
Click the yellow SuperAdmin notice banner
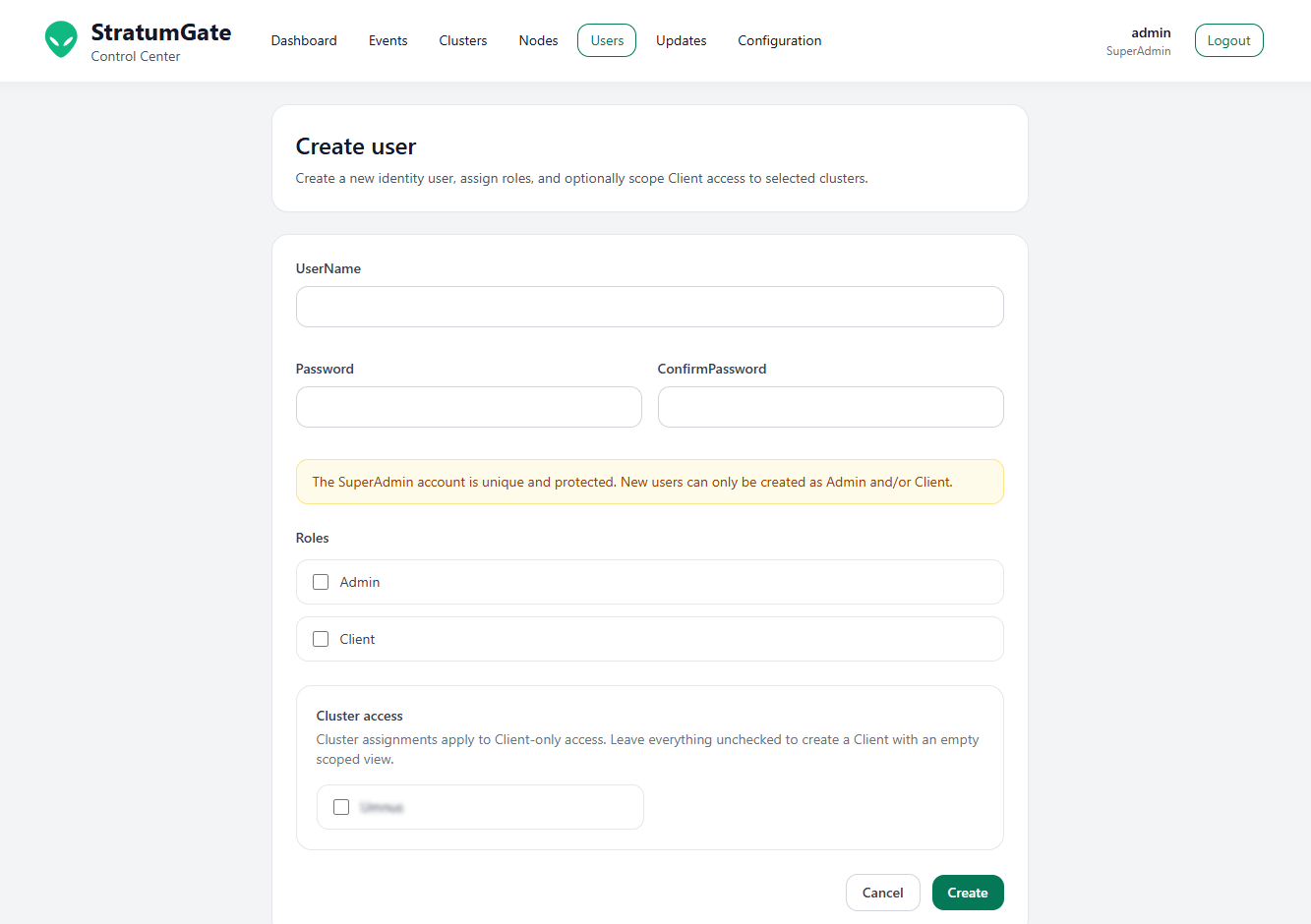[649, 482]
